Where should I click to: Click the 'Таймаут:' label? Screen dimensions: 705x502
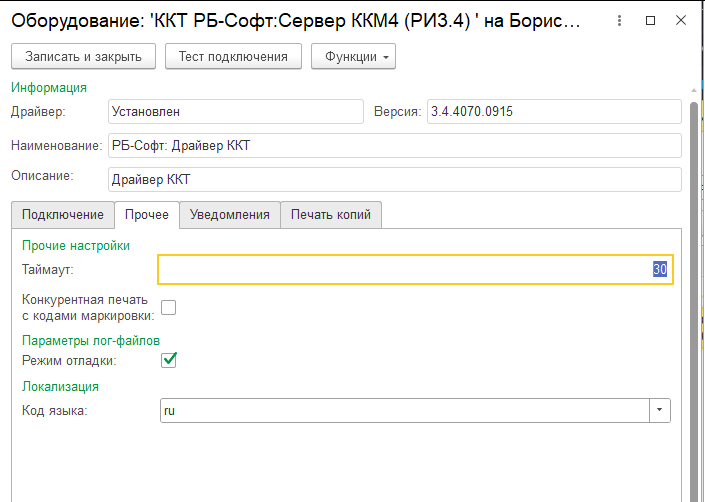click(48, 270)
